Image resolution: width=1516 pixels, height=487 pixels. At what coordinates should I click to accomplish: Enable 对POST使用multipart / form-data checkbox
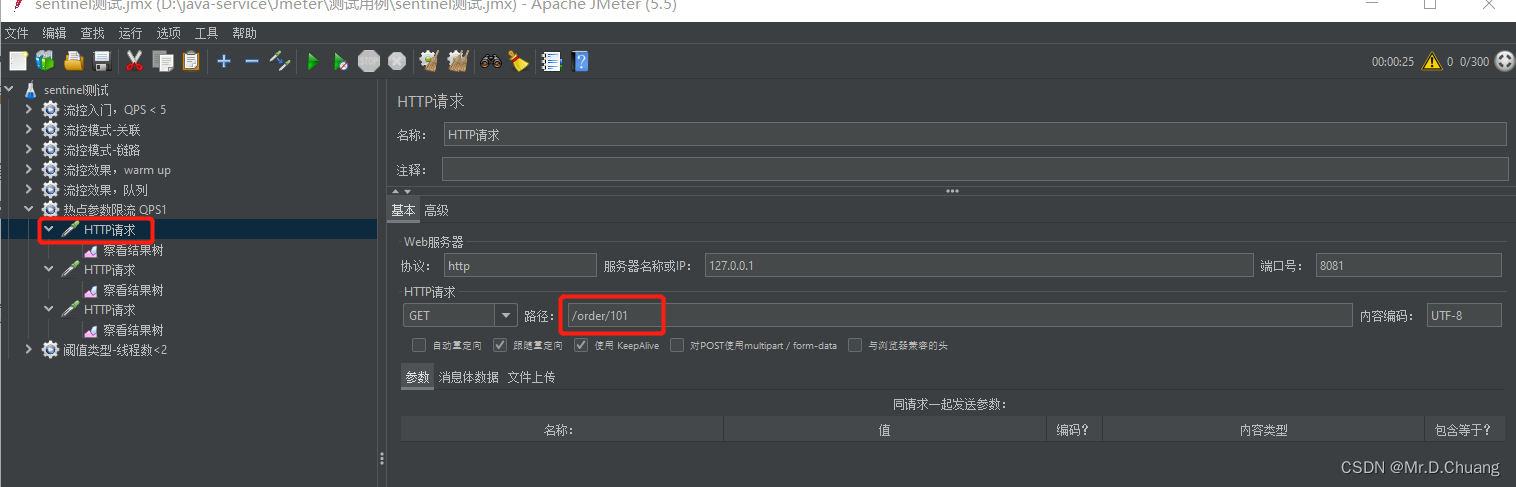(677, 345)
